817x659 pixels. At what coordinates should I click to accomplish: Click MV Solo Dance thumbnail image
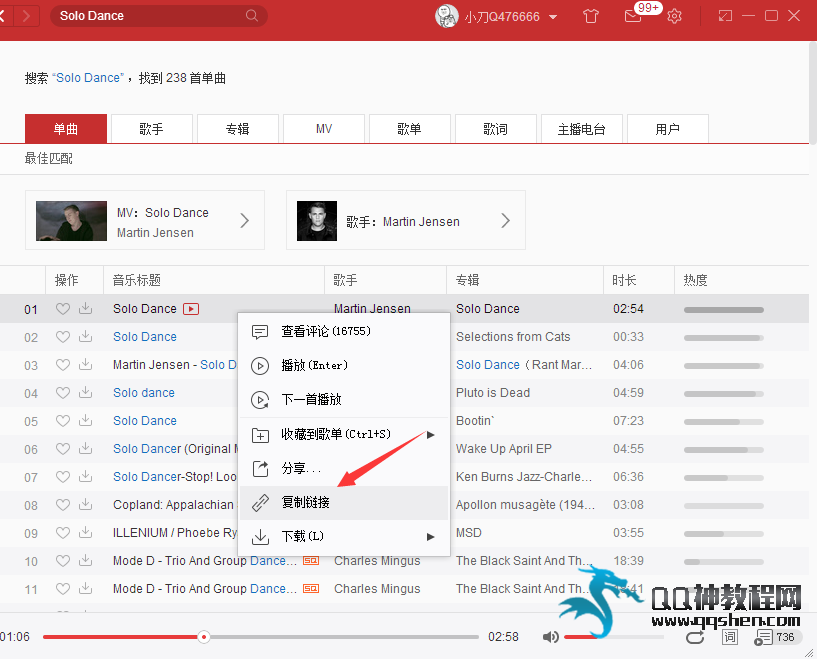[x=71, y=221]
